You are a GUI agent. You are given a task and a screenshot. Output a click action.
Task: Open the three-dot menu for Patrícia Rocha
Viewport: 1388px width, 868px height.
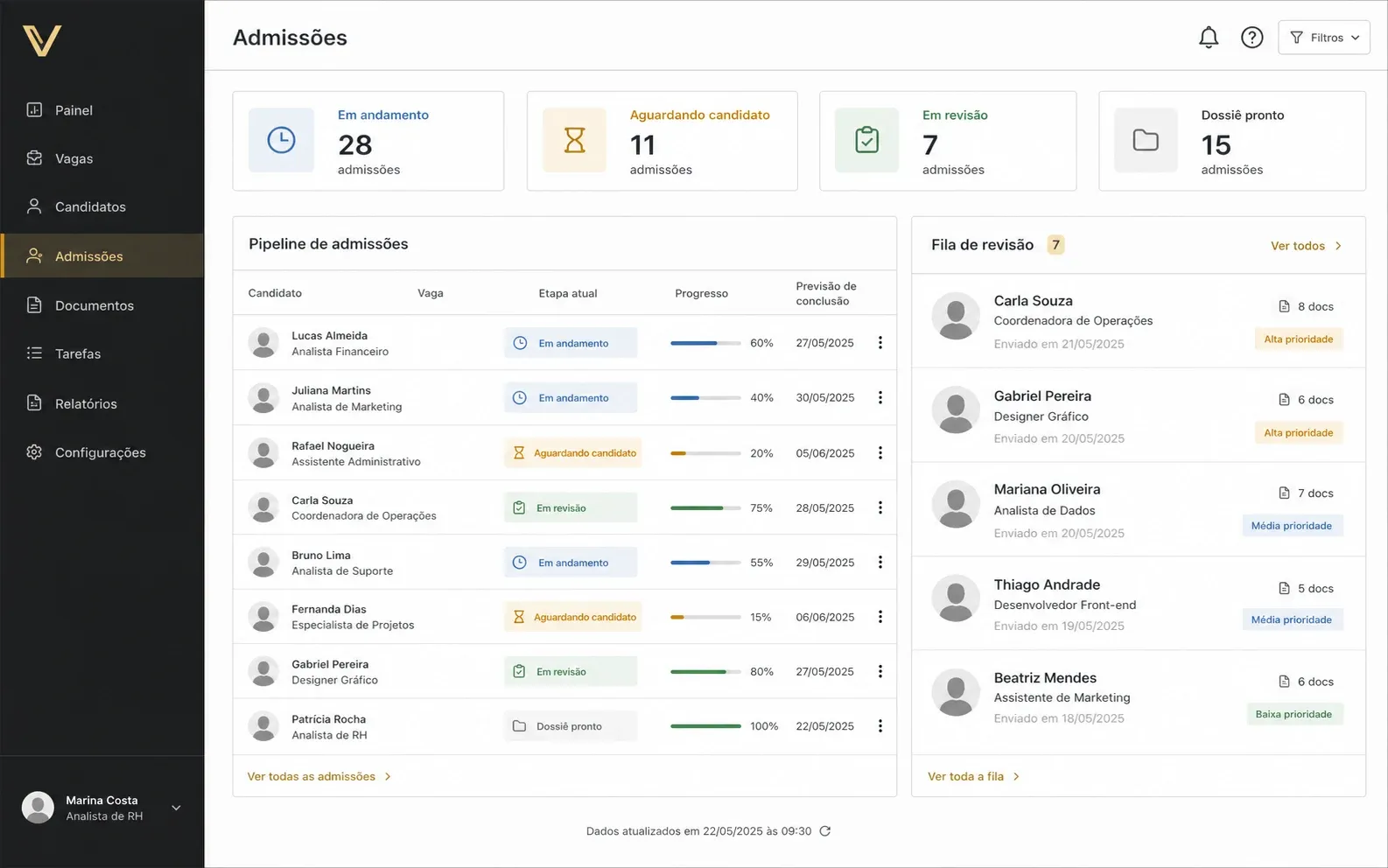880,726
